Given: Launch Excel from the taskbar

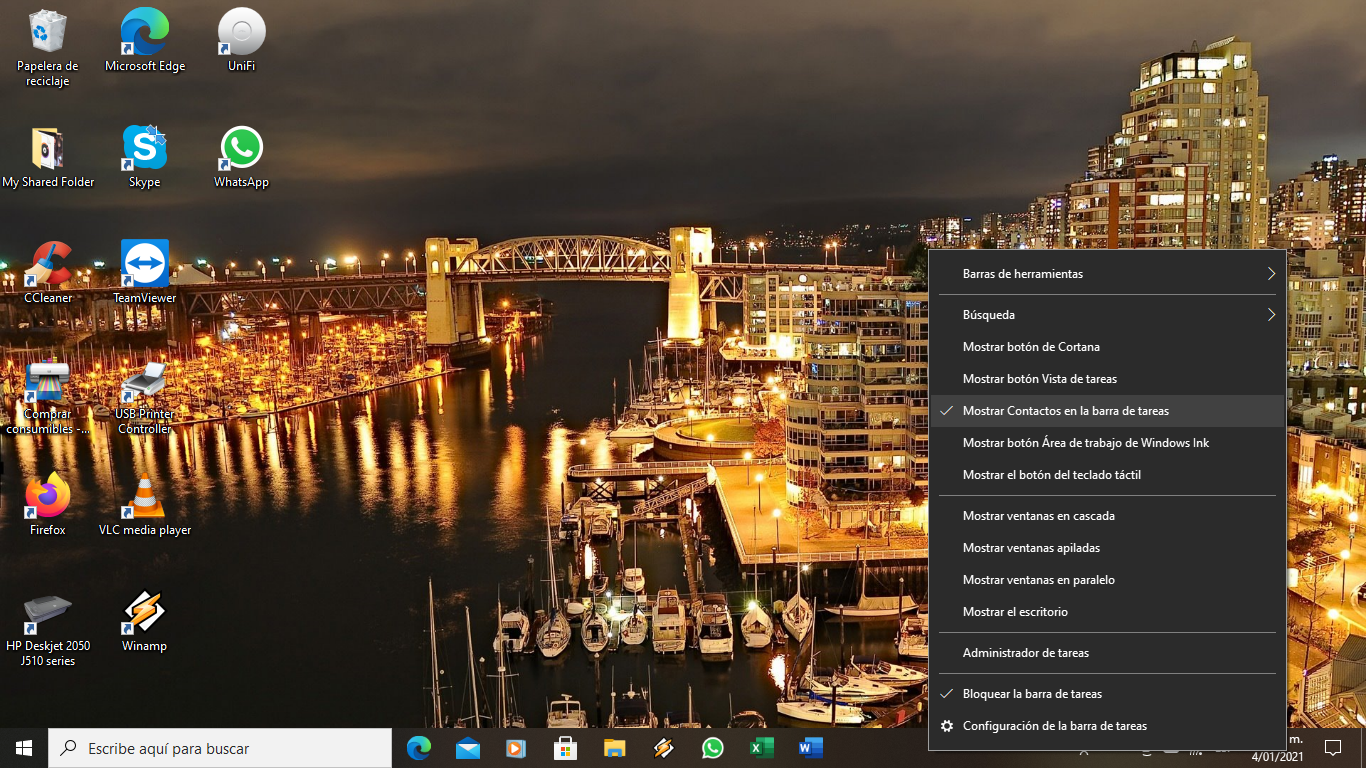Looking at the screenshot, I should pos(762,747).
